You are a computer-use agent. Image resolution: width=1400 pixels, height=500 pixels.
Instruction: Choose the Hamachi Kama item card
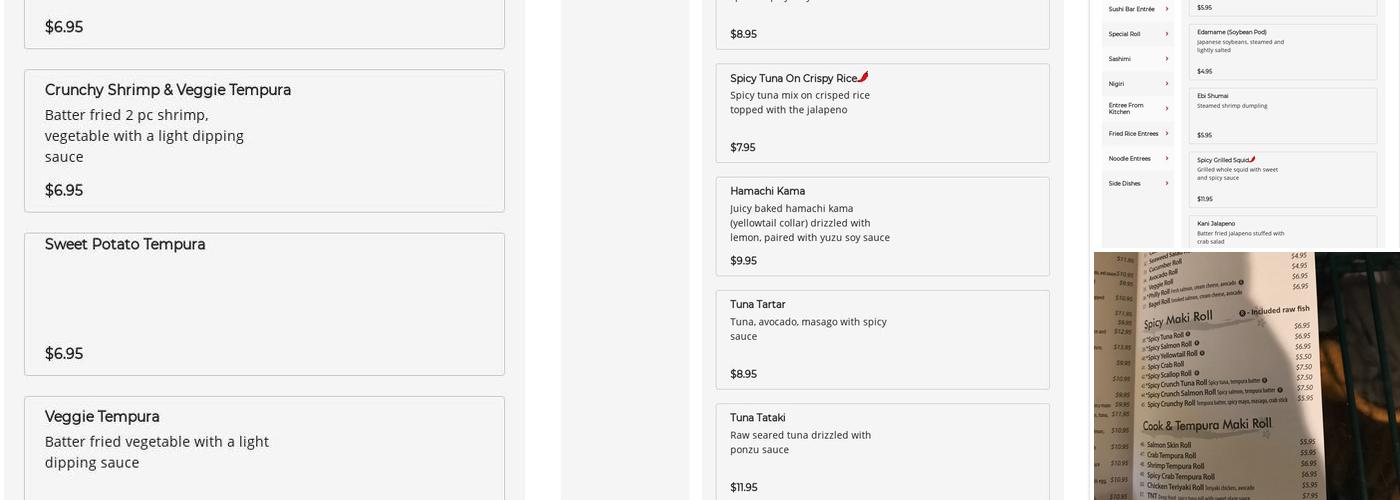point(883,226)
